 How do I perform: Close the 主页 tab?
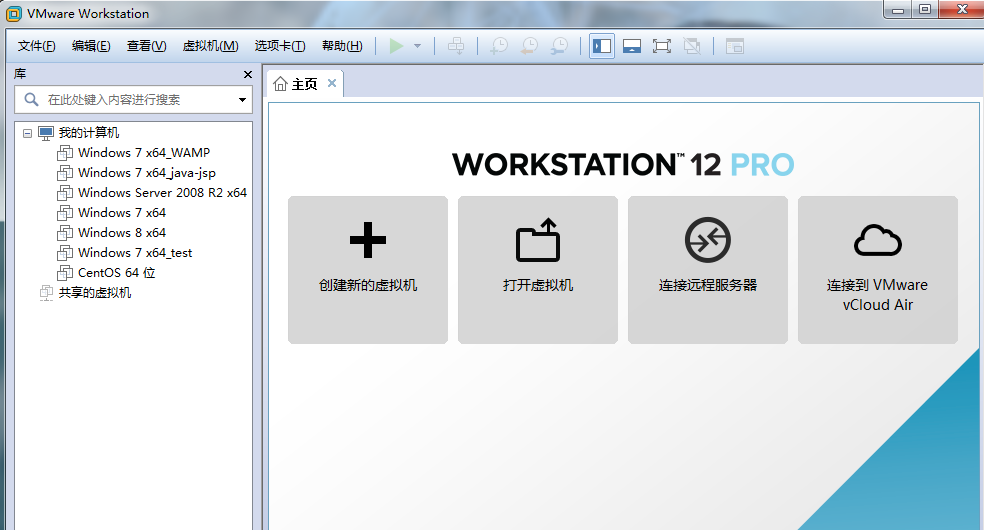(x=332, y=83)
